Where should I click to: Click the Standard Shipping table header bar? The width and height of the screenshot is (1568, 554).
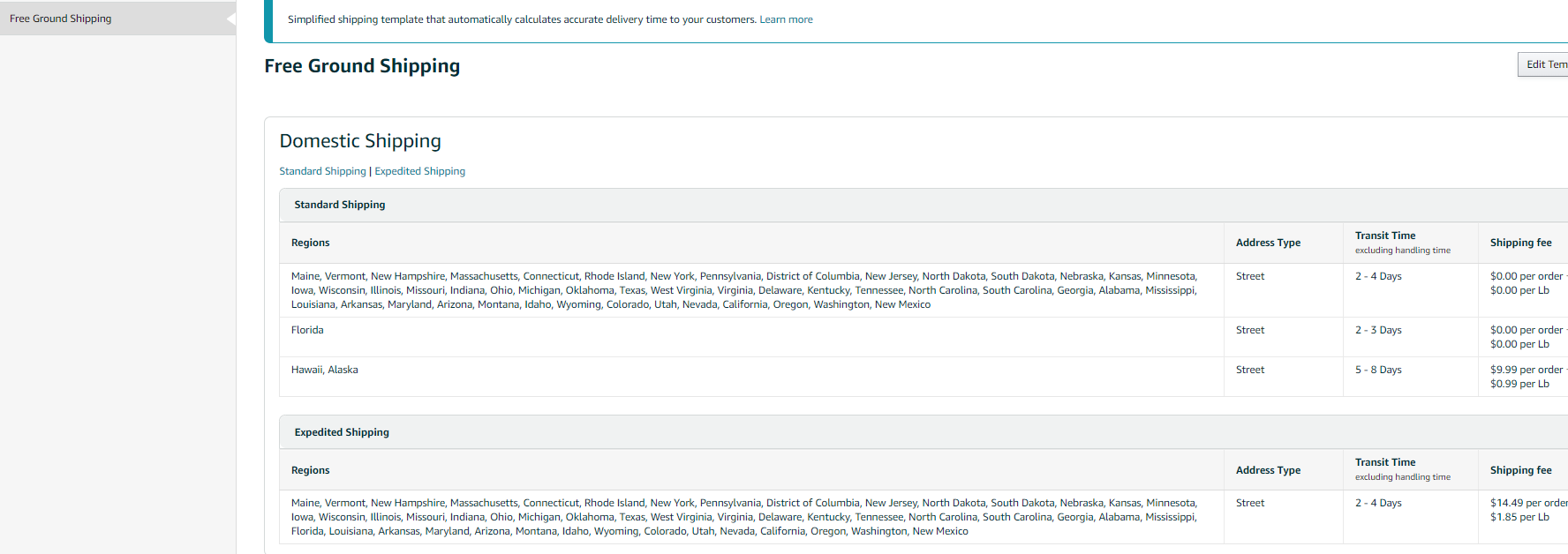click(x=923, y=205)
